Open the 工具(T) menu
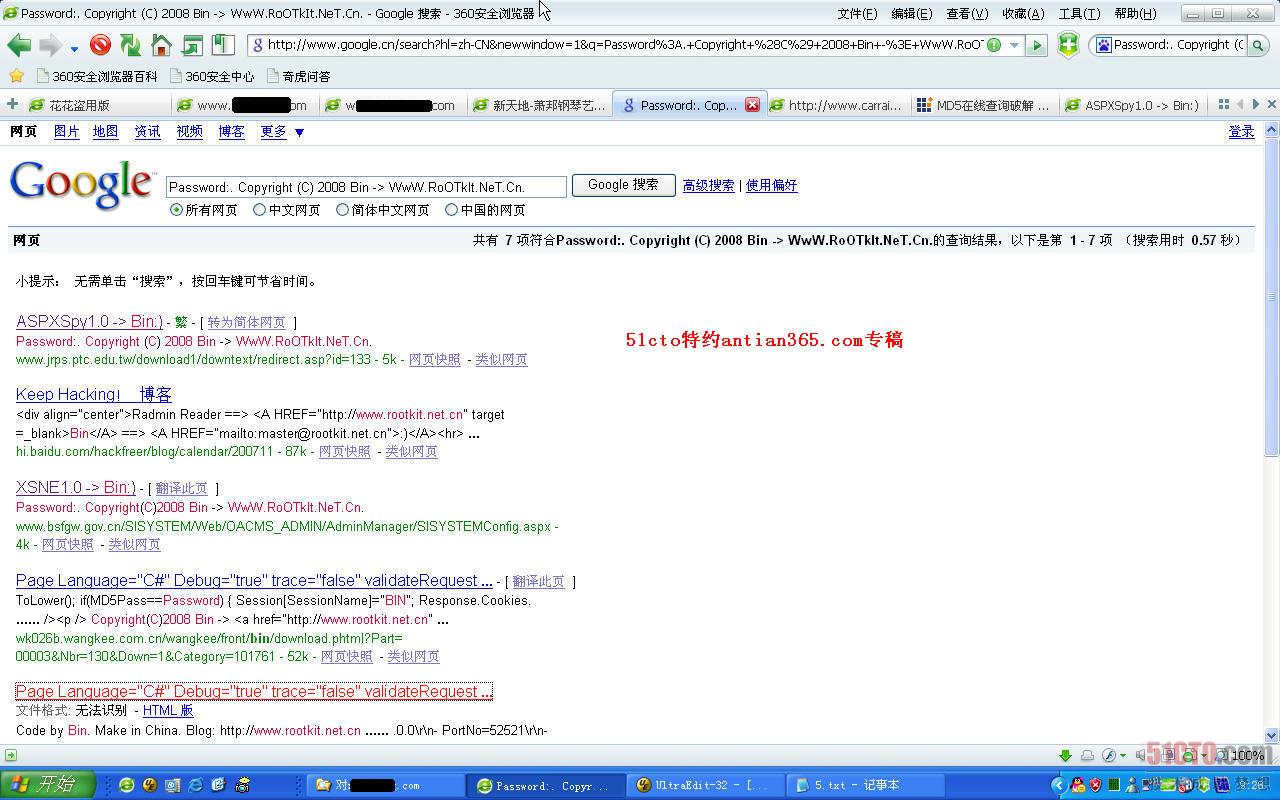1280x800 pixels. click(1079, 13)
